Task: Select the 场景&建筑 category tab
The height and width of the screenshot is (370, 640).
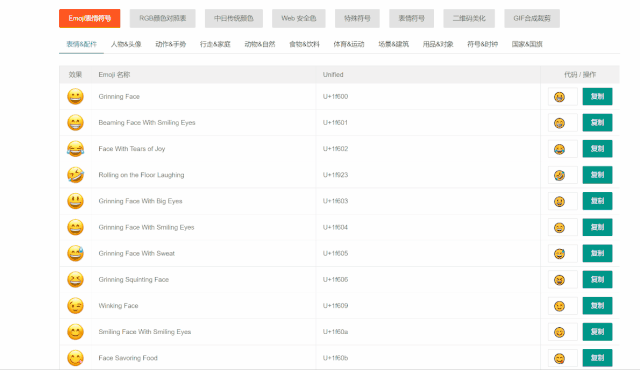Action: tap(393, 44)
